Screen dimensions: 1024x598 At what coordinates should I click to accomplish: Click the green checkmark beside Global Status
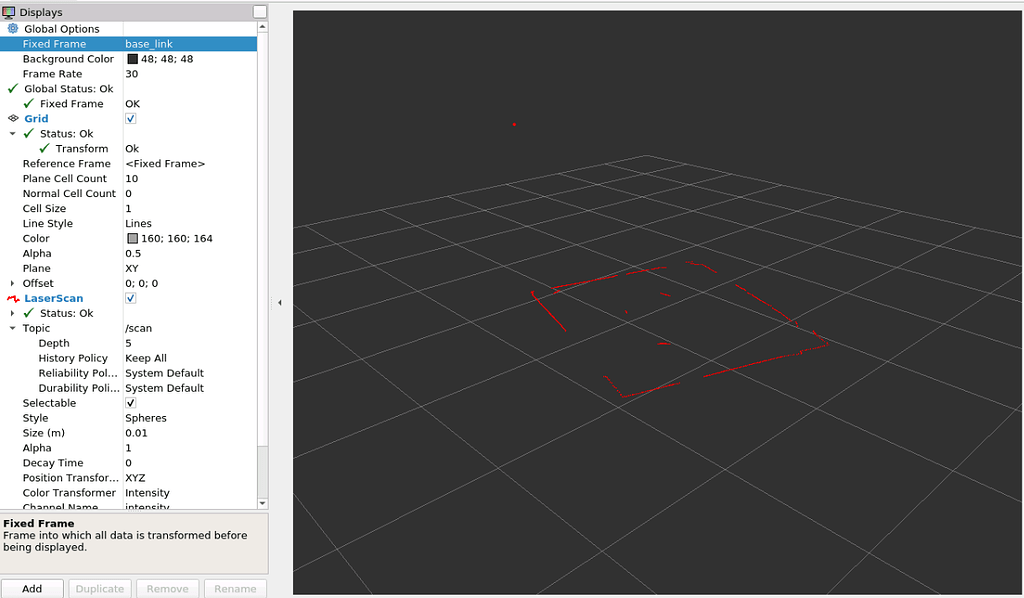click(x=10, y=88)
